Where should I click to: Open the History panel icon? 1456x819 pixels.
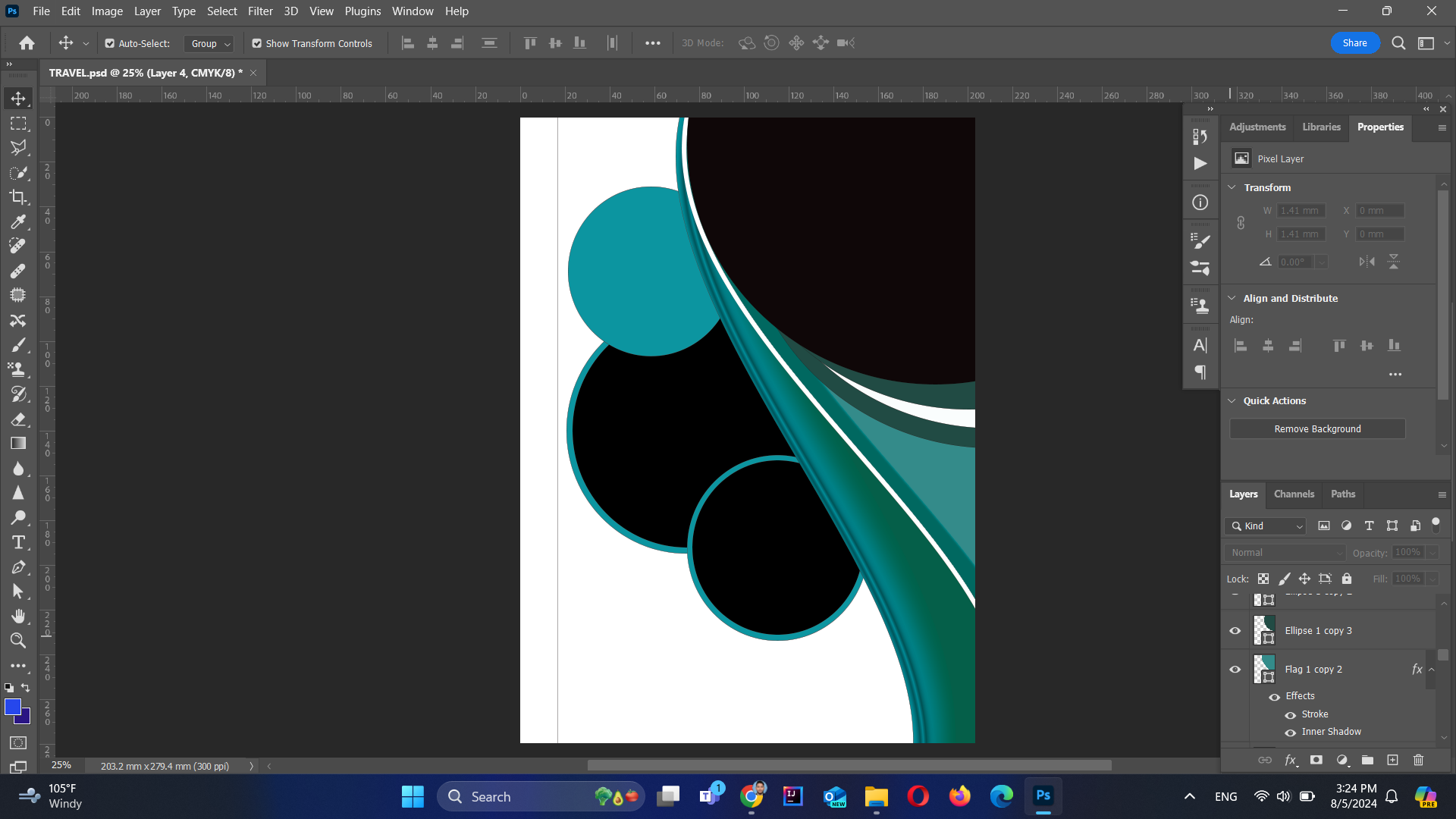click(1200, 136)
